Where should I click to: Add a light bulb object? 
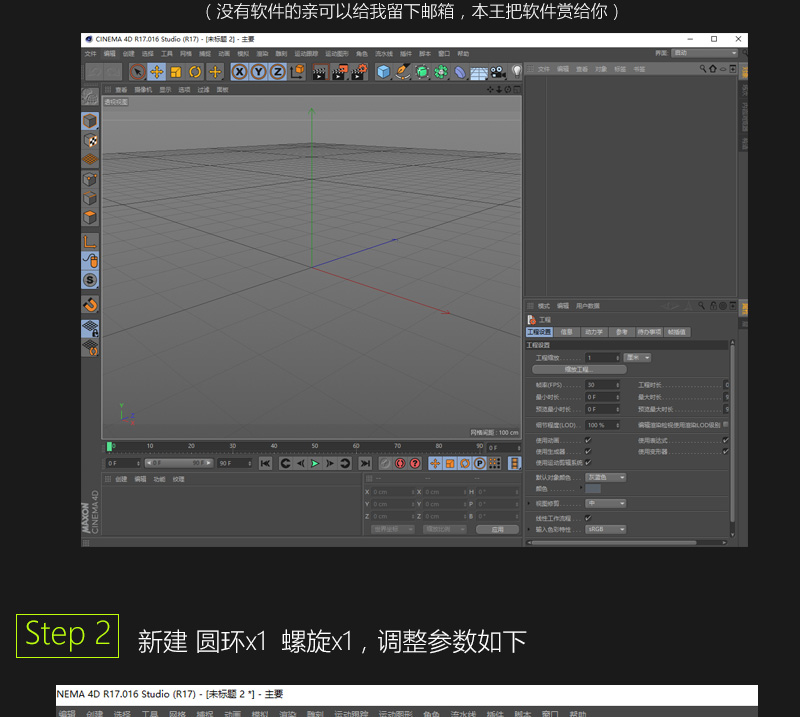tap(516, 71)
